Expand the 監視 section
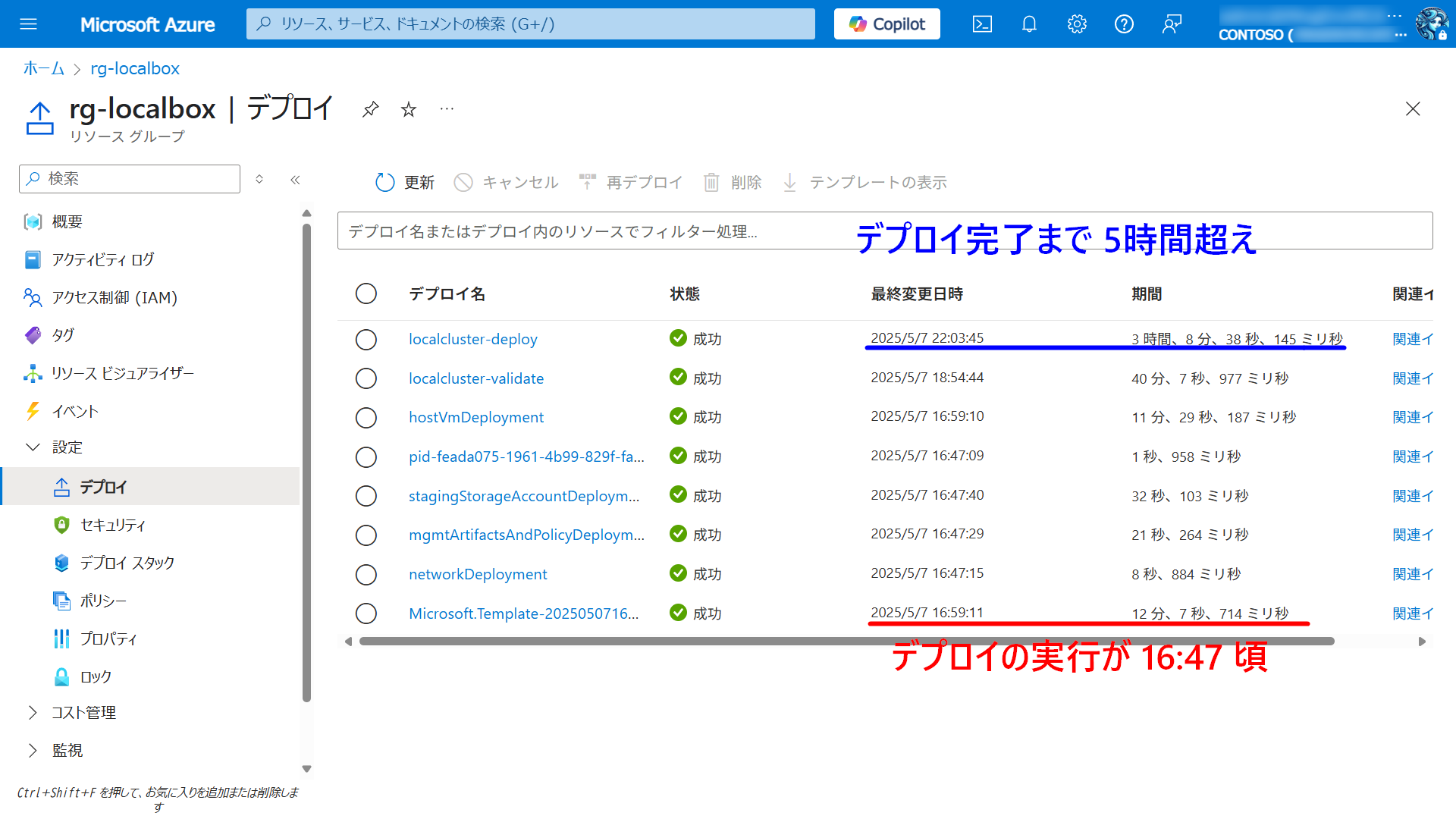The height and width of the screenshot is (819, 1456). point(67,750)
